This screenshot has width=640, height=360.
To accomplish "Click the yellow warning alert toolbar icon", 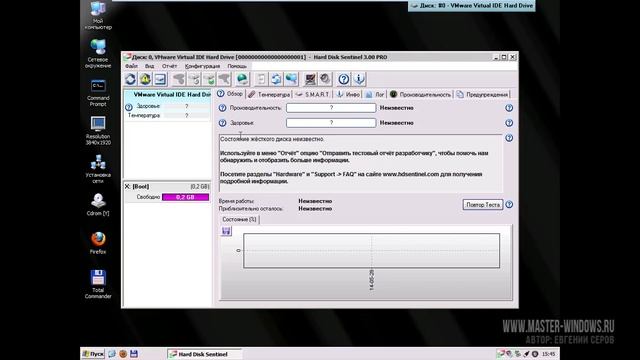I will click(145, 79).
